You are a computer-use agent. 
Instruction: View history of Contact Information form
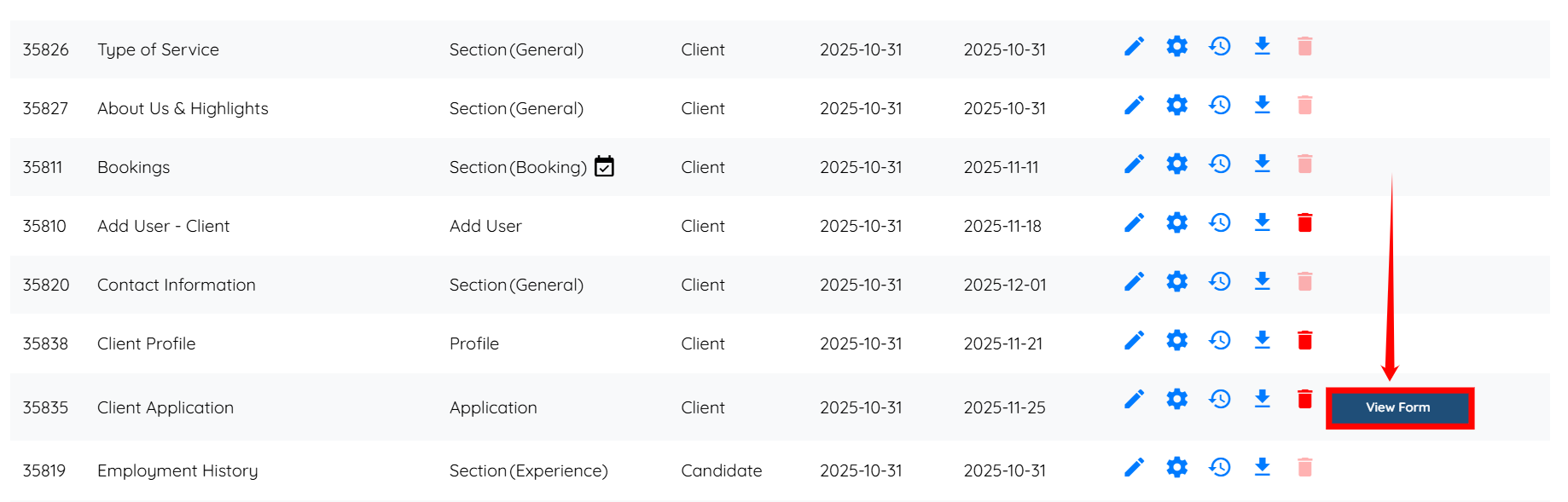click(1220, 281)
